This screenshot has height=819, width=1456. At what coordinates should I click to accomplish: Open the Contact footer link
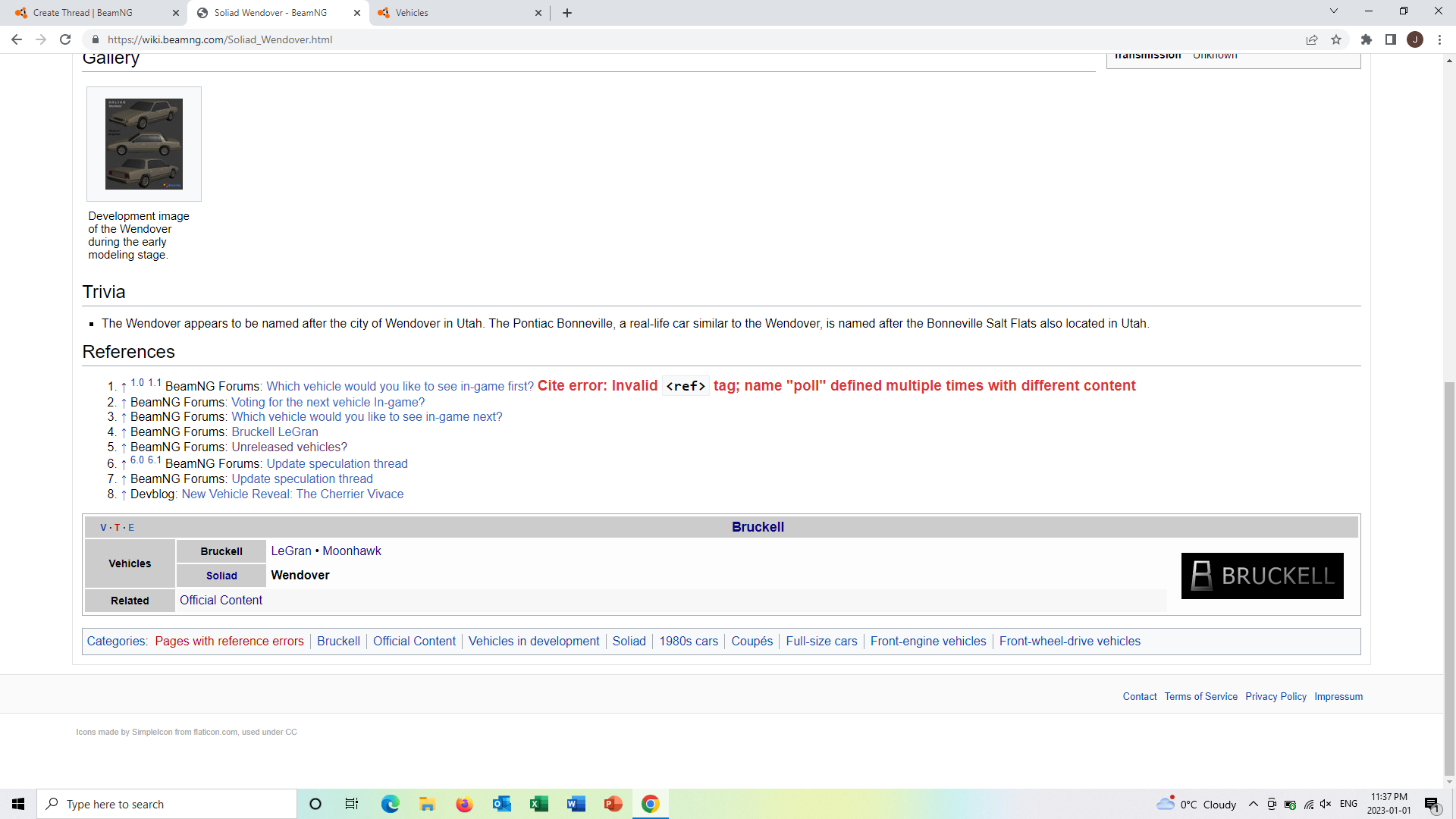pos(1140,697)
